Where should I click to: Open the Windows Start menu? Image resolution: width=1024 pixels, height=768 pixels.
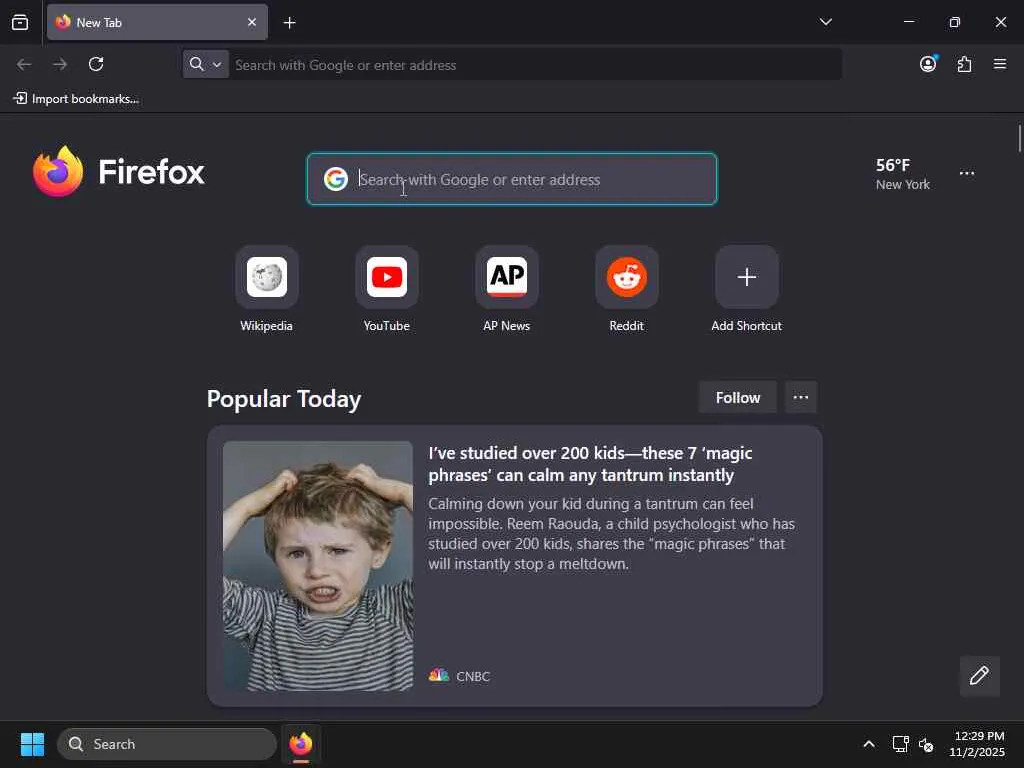32,744
